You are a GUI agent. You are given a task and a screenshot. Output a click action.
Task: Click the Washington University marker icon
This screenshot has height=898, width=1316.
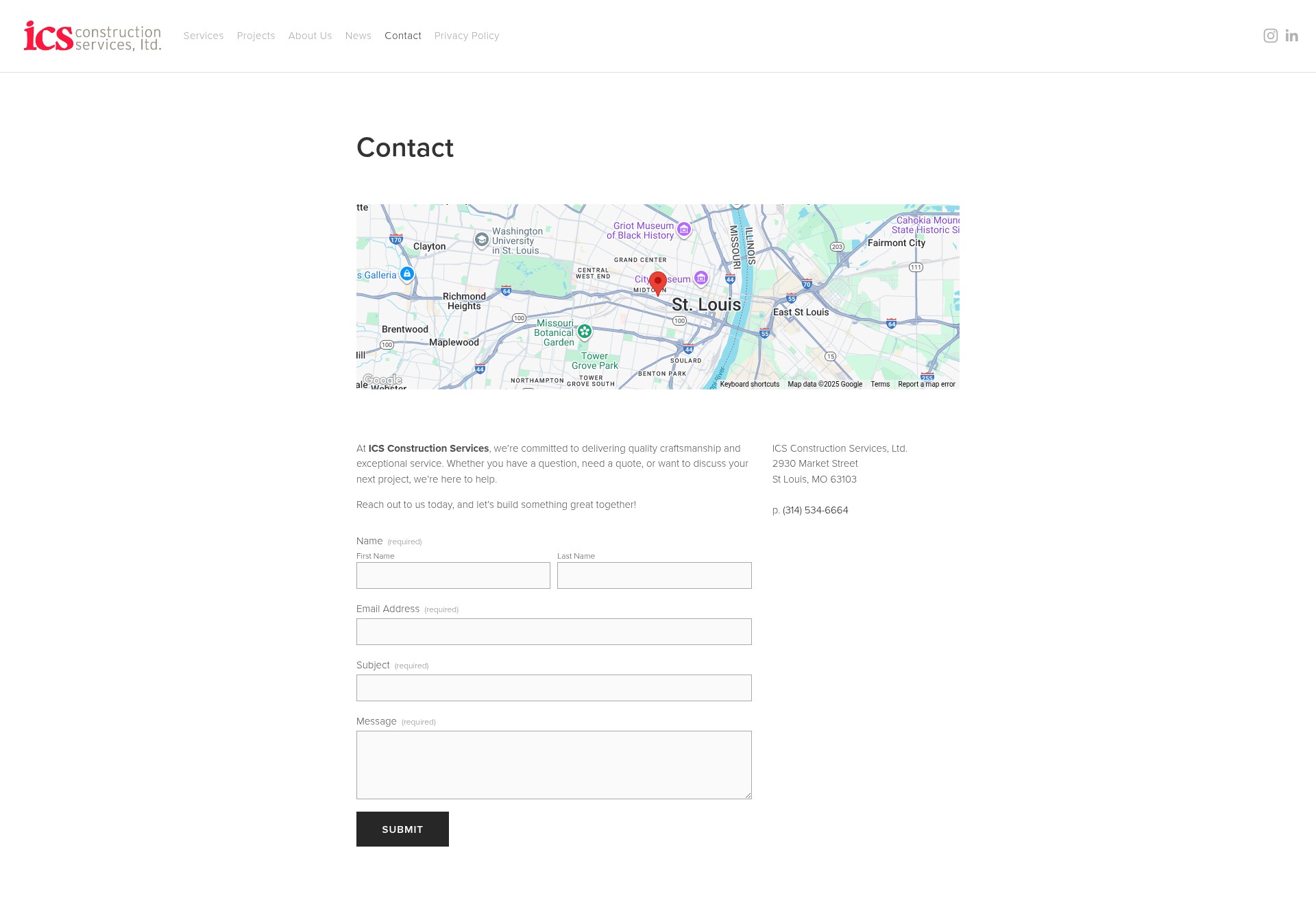coord(482,240)
